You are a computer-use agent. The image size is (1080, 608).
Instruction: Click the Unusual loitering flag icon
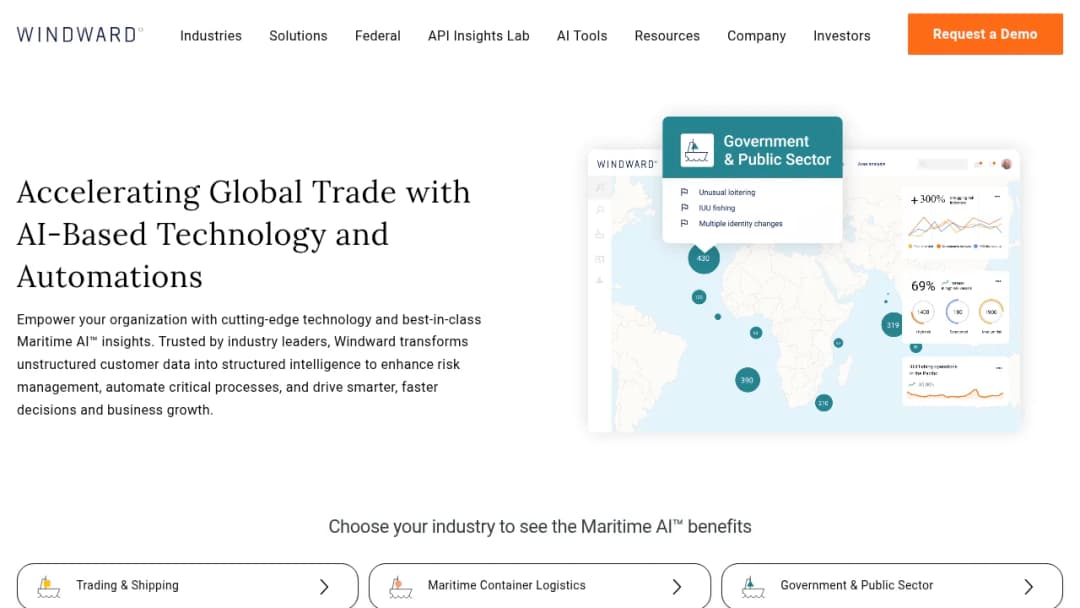684,192
